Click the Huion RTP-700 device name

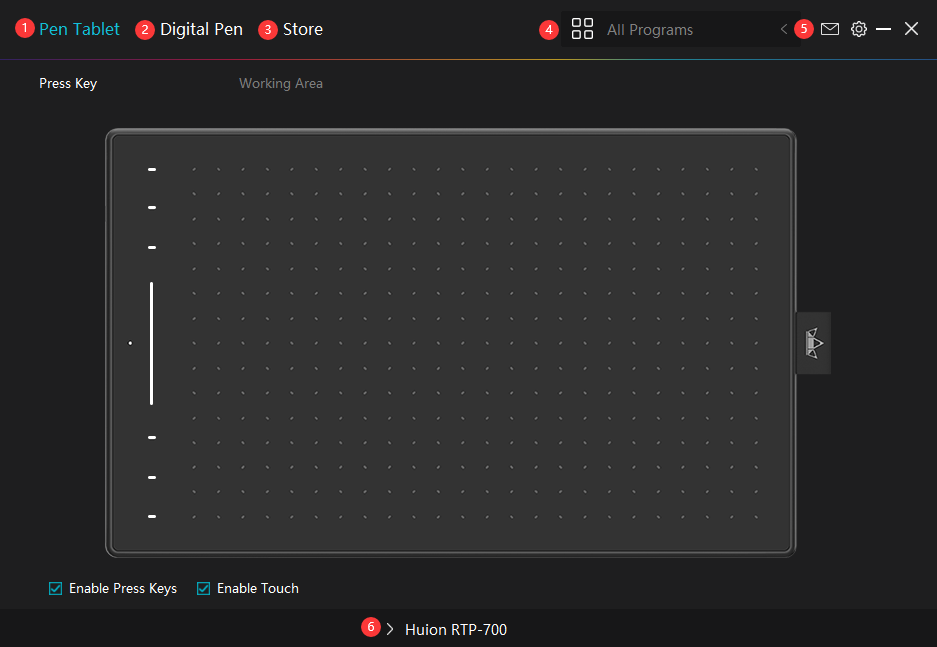coord(456,629)
